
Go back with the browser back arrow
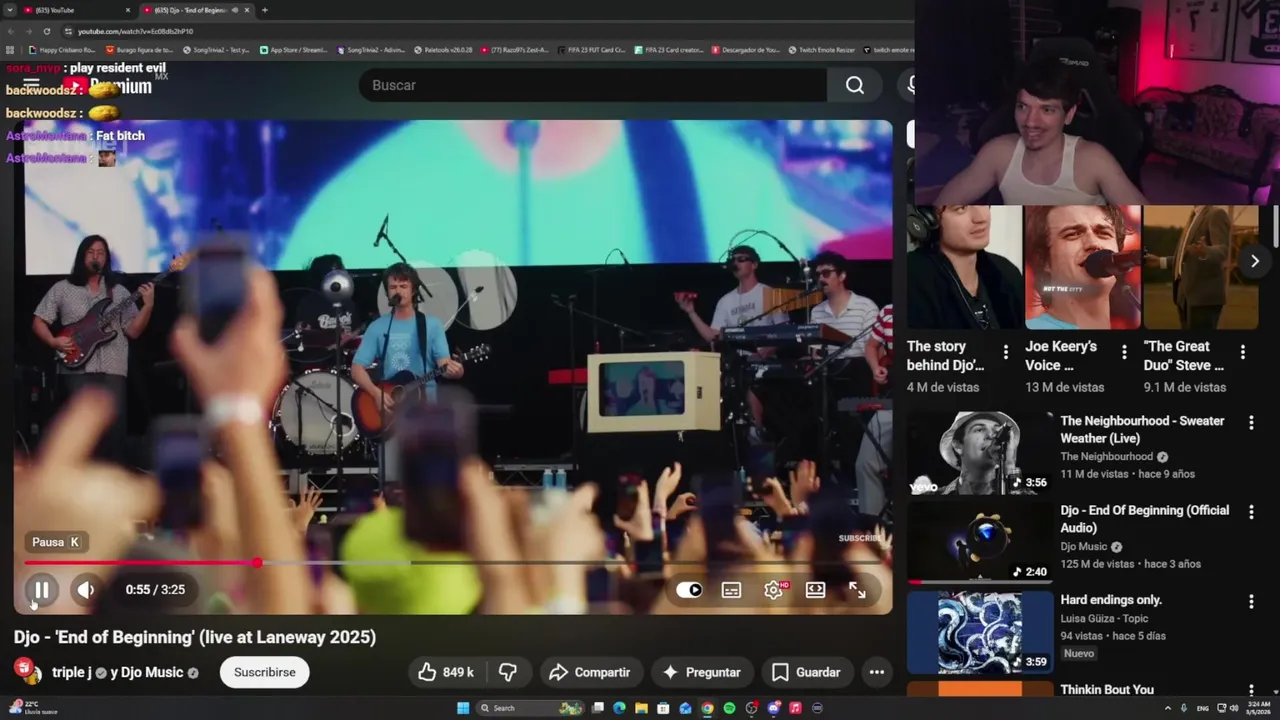(x=10, y=31)
